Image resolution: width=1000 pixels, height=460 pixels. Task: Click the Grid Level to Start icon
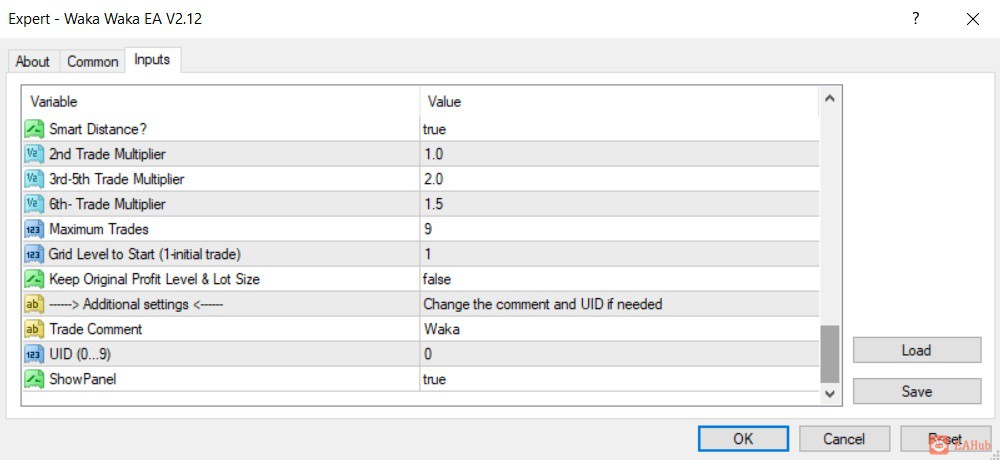pos(34,254)
